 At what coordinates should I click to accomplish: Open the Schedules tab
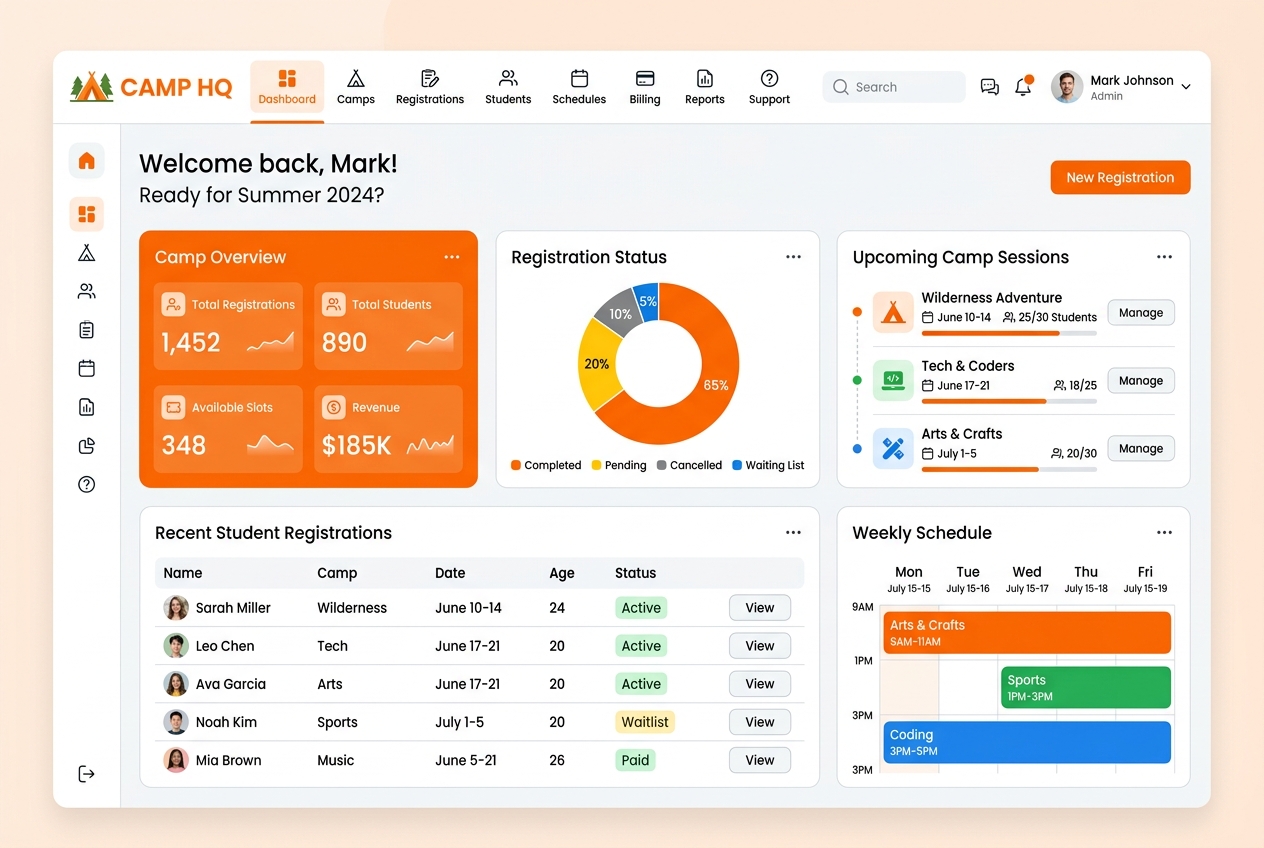click(x=579, y=88)
